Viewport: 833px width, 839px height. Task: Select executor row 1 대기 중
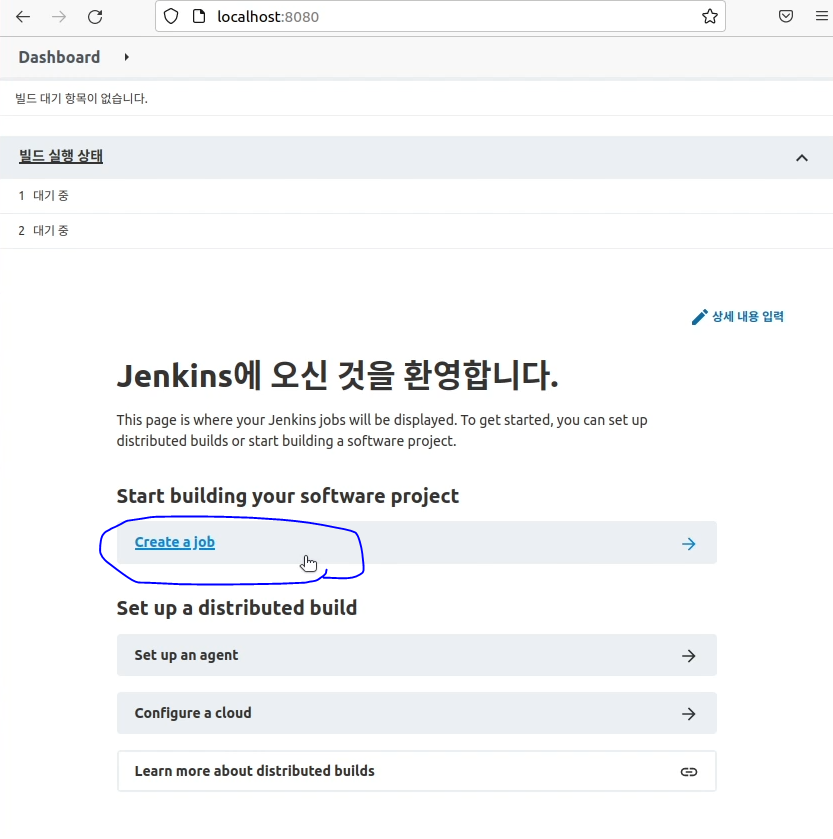pyautogui.click(x=416, y=196)
